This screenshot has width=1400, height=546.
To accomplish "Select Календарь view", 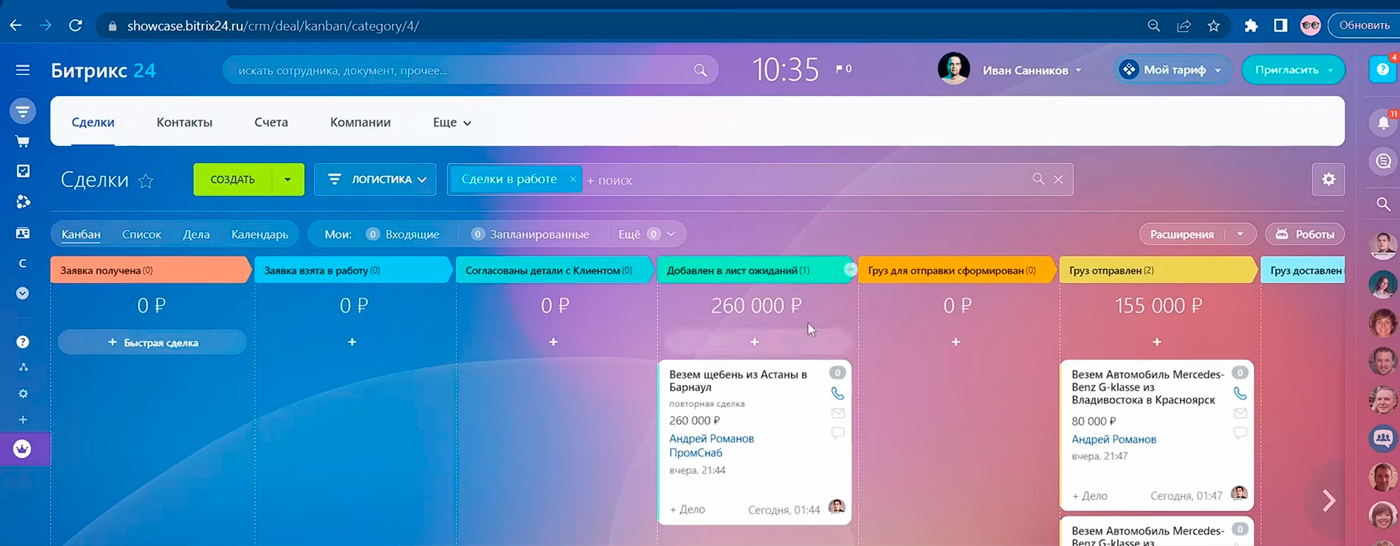I will (259, 234).
